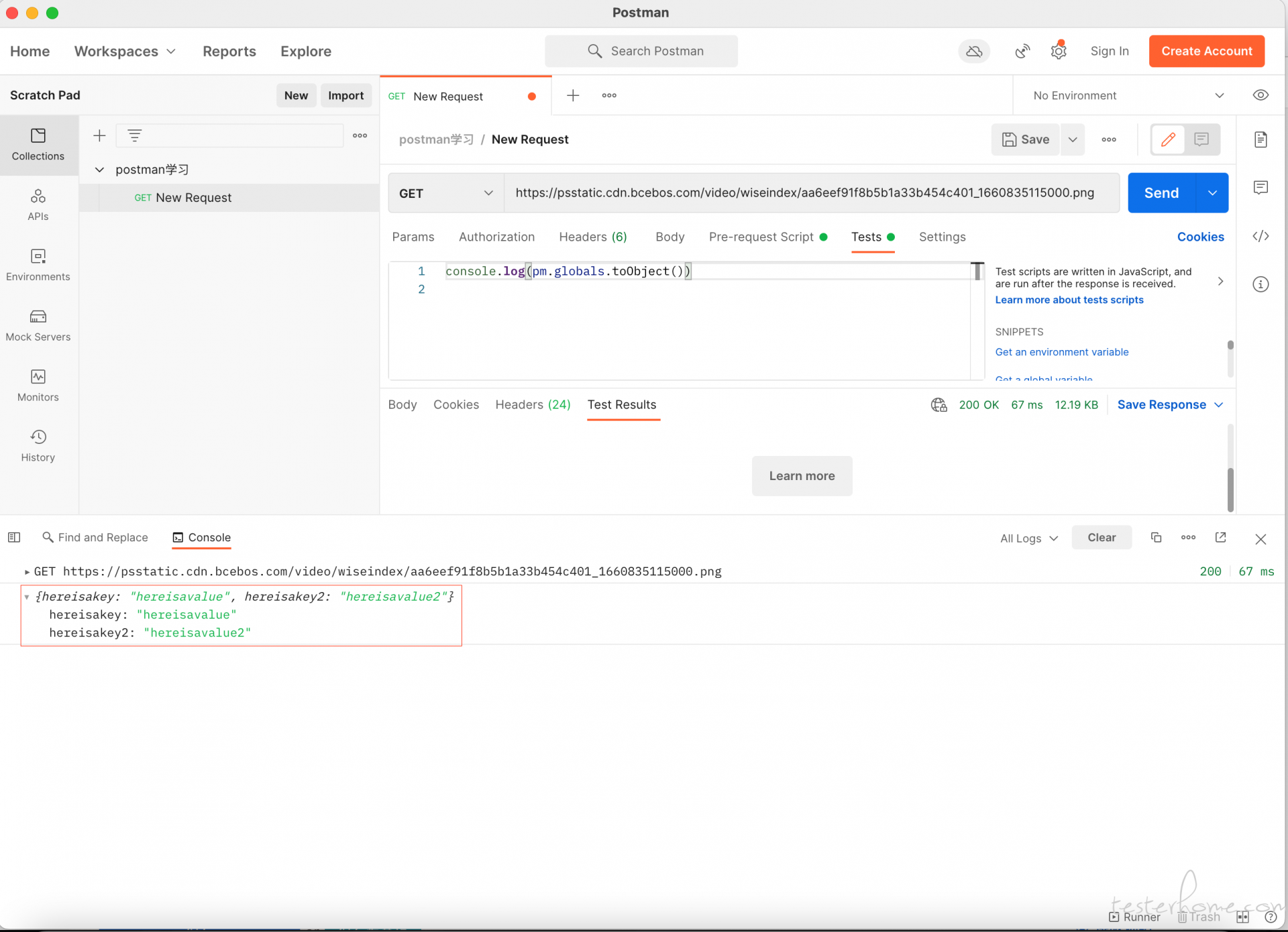Open the settings gear icon
The height and width of the screenshot is (932, 1288).
(1059, 51)
